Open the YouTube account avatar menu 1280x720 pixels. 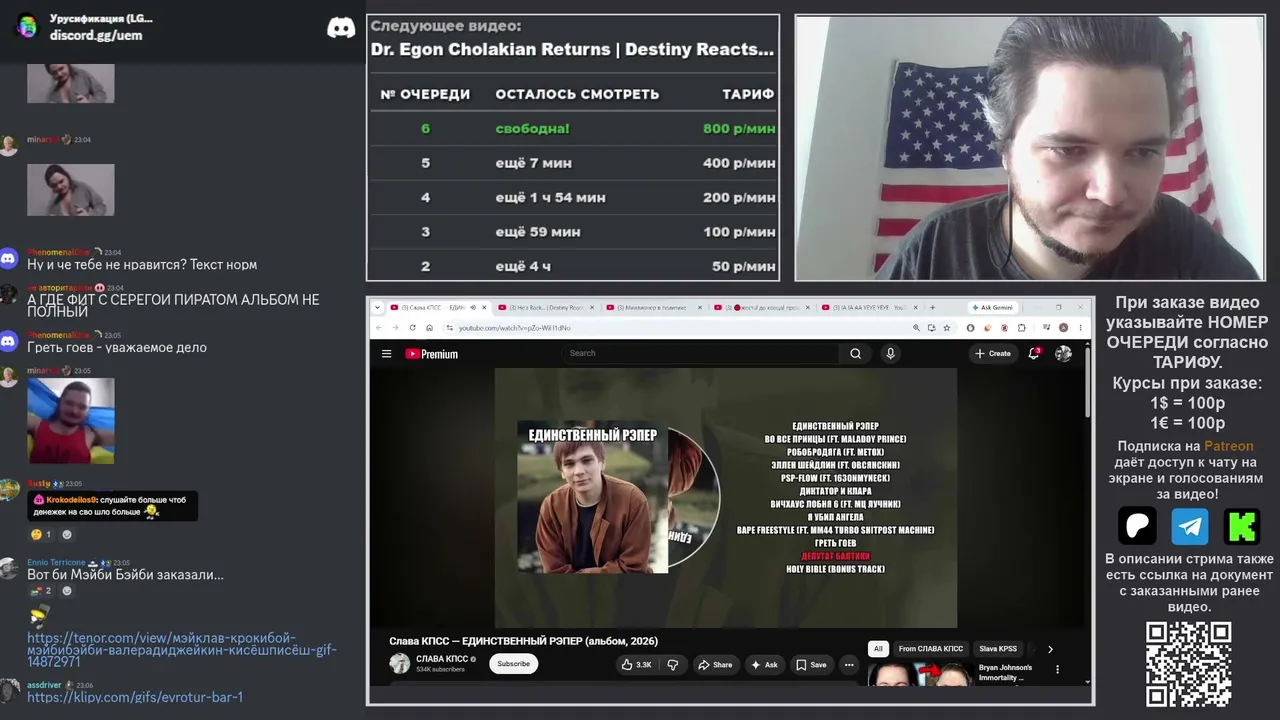pos(1063,353)
